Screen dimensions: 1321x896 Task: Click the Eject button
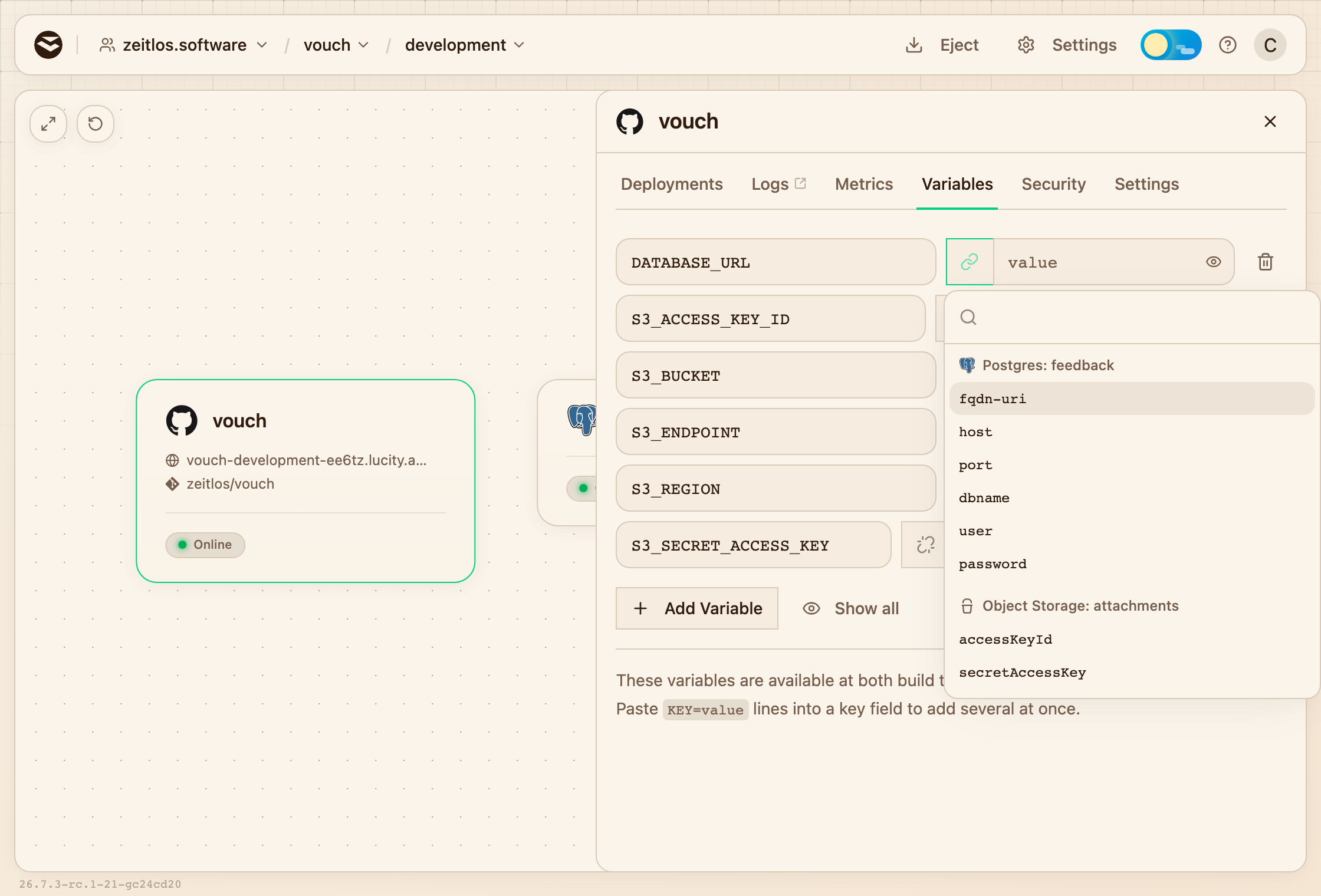[942, 45]
